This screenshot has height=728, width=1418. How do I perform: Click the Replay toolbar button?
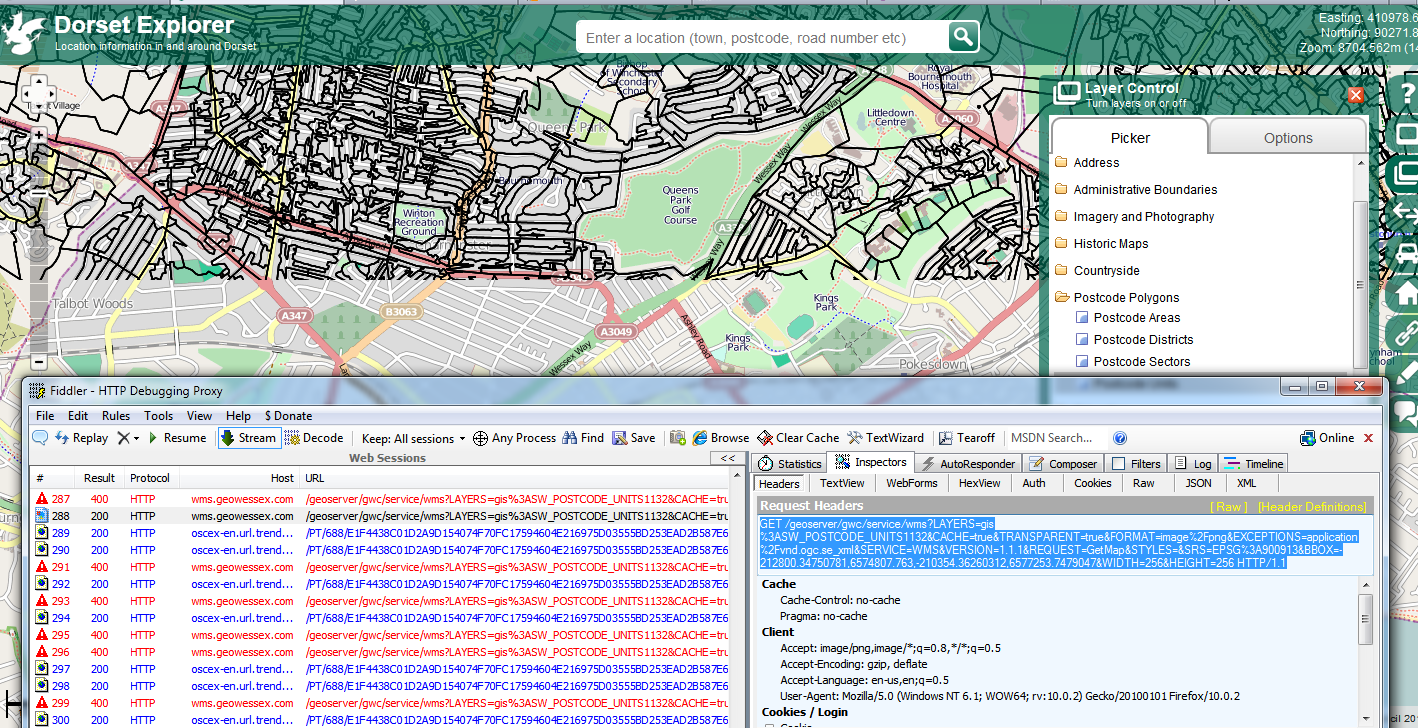coord(81,438)
